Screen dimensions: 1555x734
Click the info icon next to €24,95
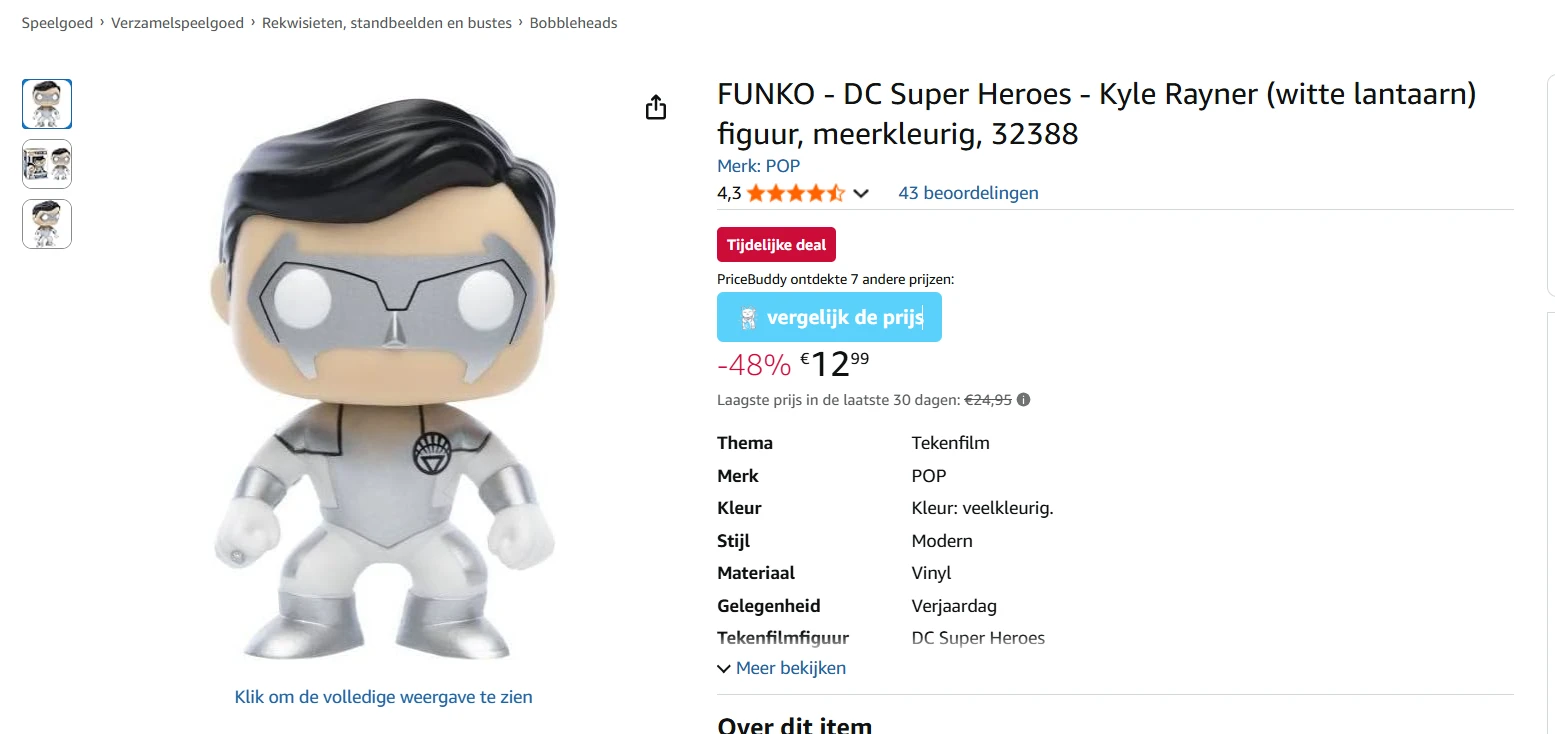pos(1023,400)
